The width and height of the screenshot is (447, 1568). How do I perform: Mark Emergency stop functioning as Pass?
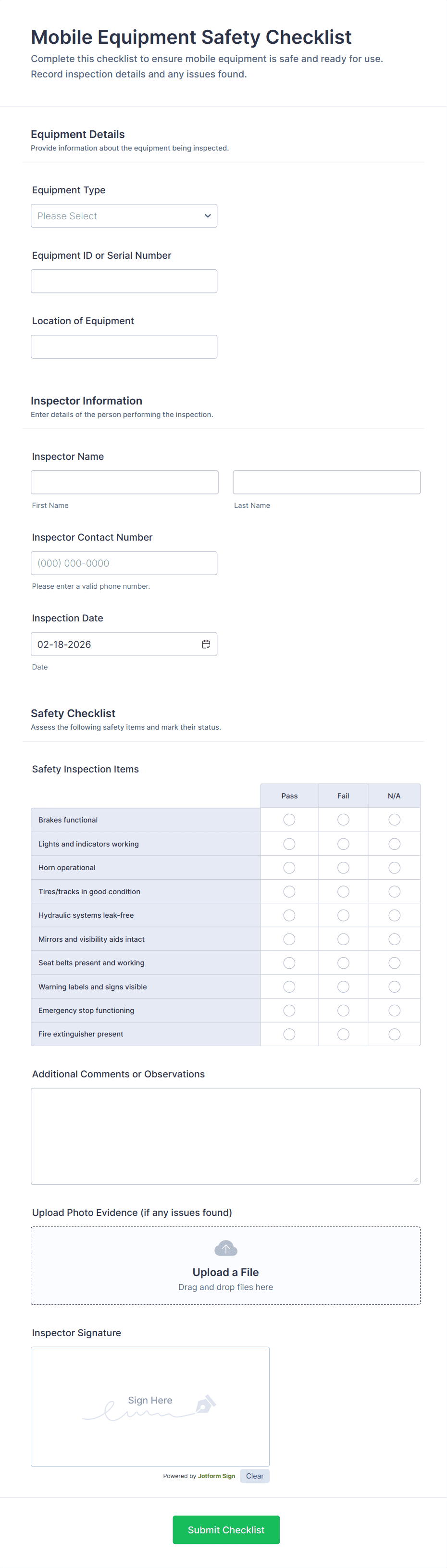tap(289, 1011)
